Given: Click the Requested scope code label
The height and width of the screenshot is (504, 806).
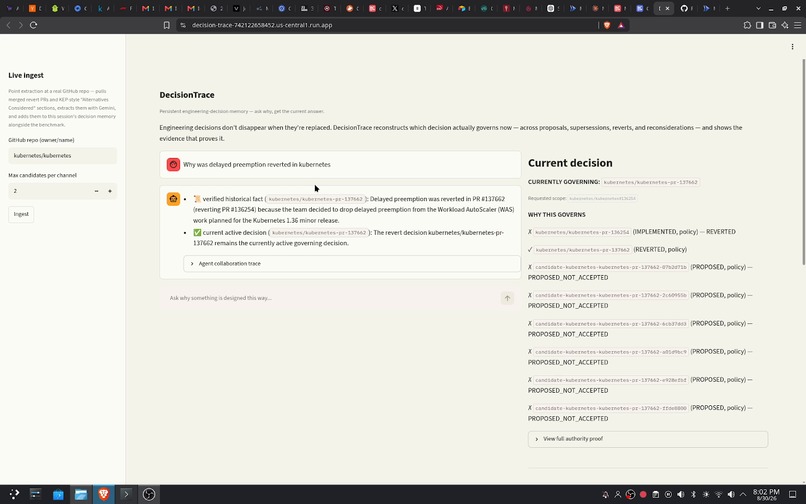Looking at the screenshot, I should click(602, 198).
